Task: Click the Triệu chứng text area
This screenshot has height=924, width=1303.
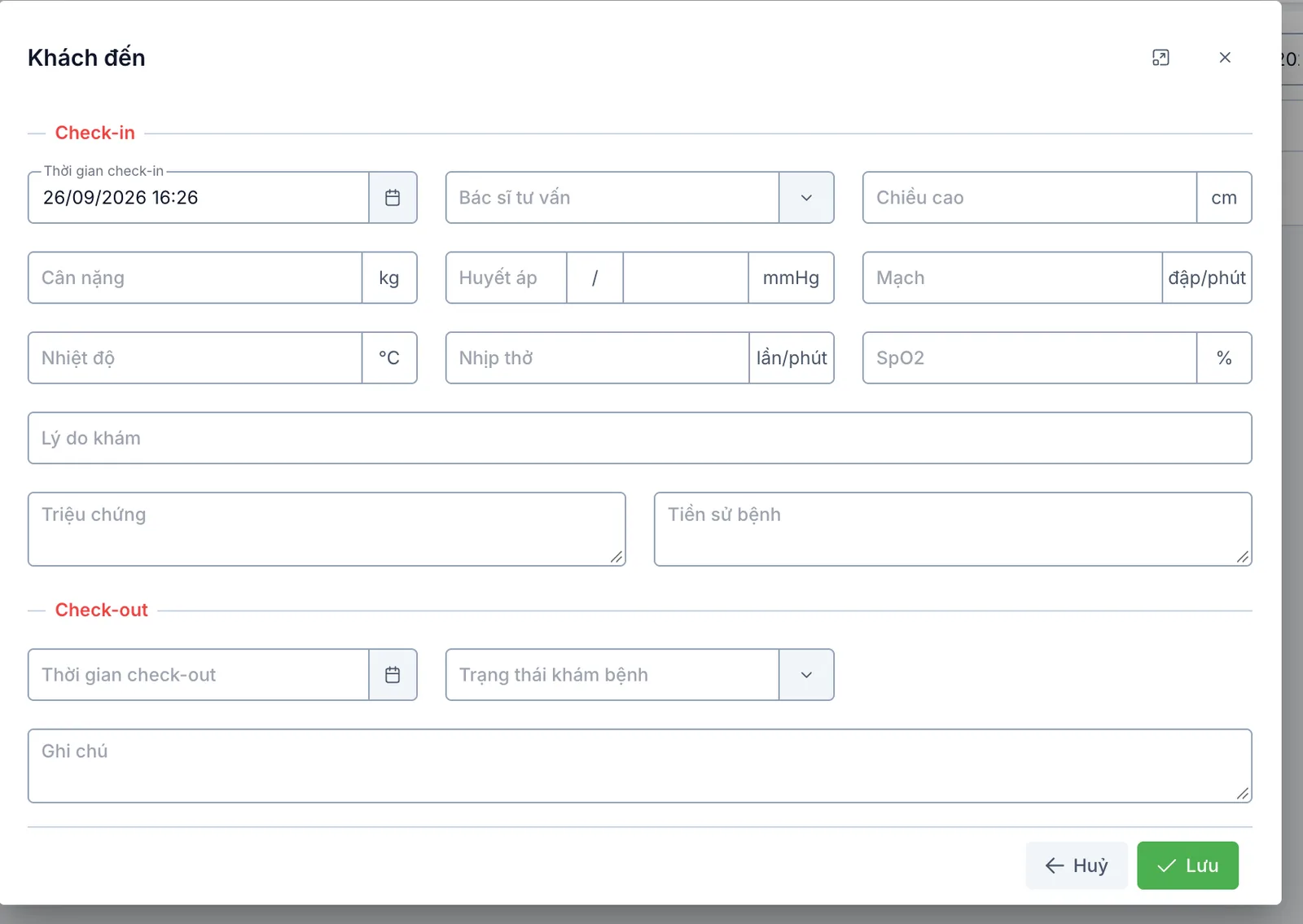Action: [x=327, y=528]
